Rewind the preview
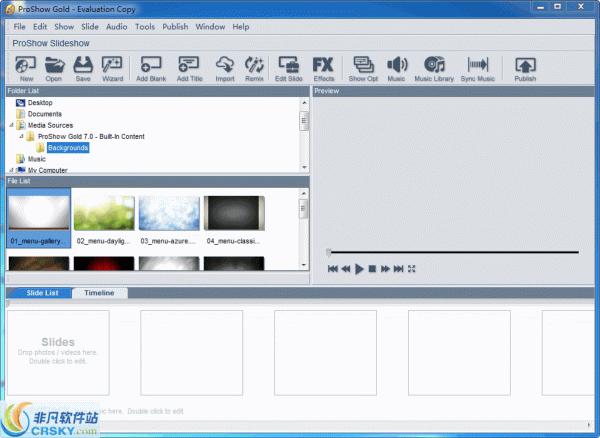600x438 pixels. 346,269
